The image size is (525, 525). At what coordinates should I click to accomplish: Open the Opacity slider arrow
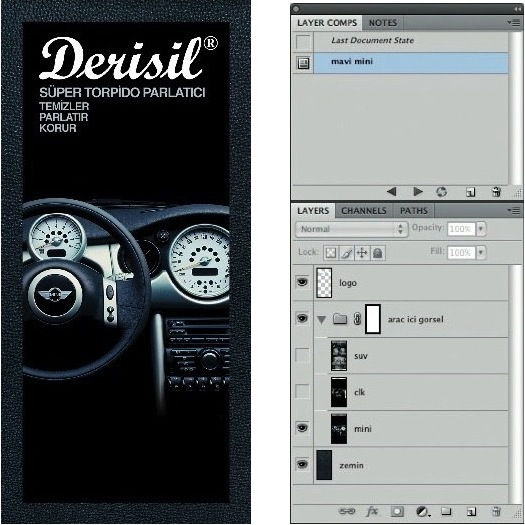point(481,229)
